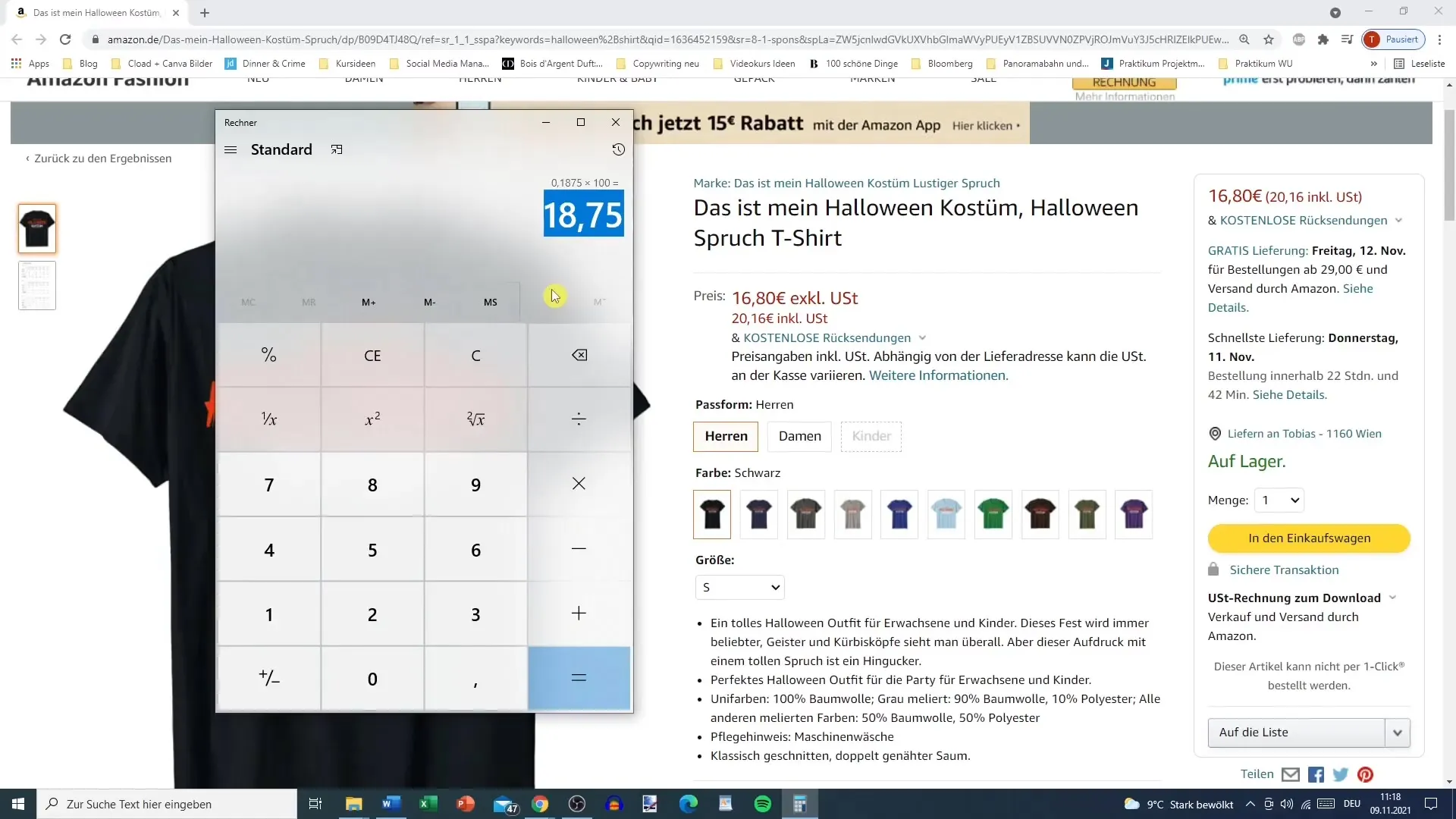The width and height of the screenshot is (1456, 819).
Task: Select the first product thumbnail image
Action: coord(37,228)
